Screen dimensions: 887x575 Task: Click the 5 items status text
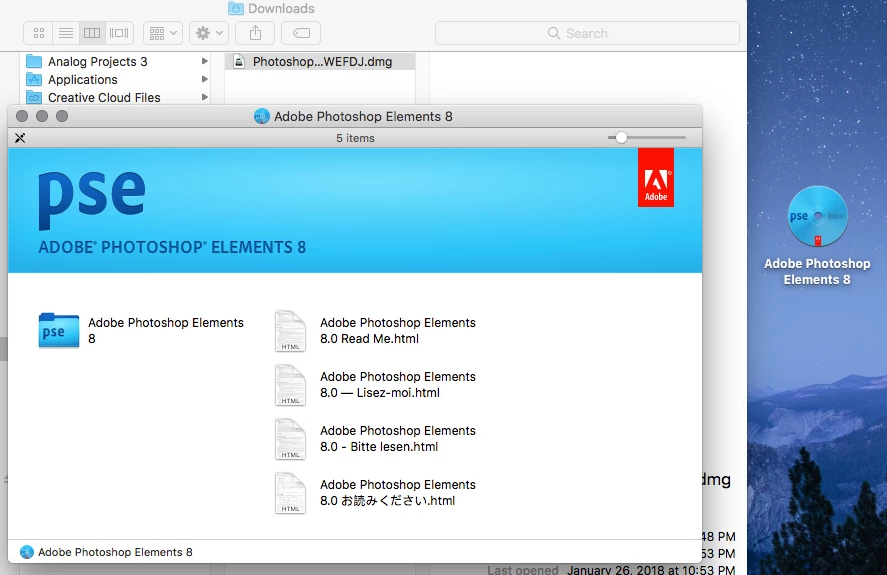[x=355, y=138]
